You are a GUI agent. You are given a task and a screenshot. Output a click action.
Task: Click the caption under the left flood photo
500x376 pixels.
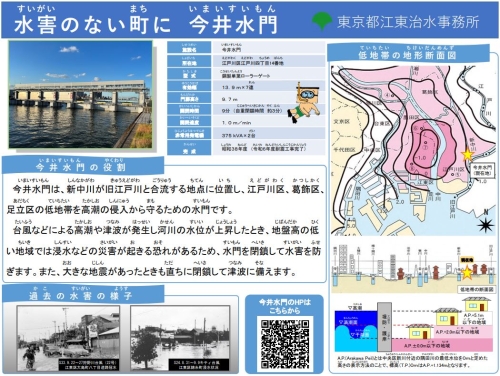88,365
